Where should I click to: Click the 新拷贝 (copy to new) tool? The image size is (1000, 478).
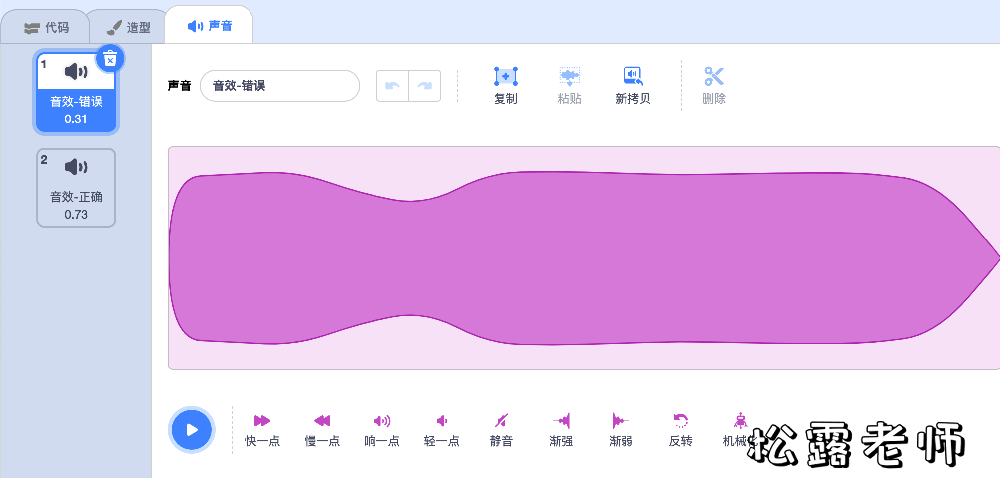tap(632, 85)
